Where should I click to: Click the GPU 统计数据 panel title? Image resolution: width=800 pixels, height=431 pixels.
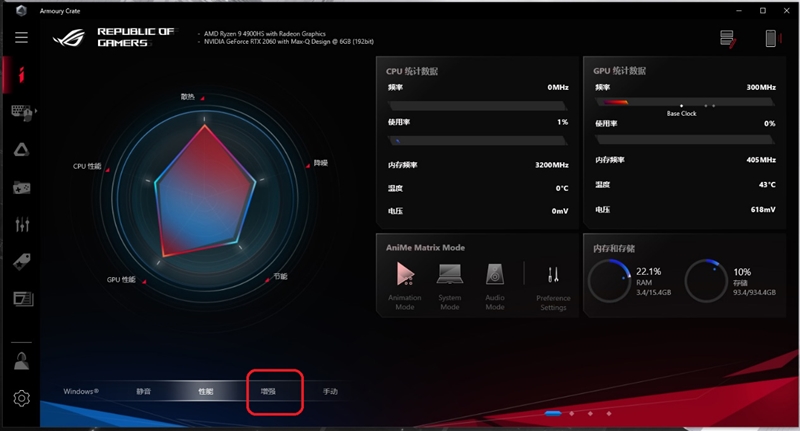tap(619, 71)
